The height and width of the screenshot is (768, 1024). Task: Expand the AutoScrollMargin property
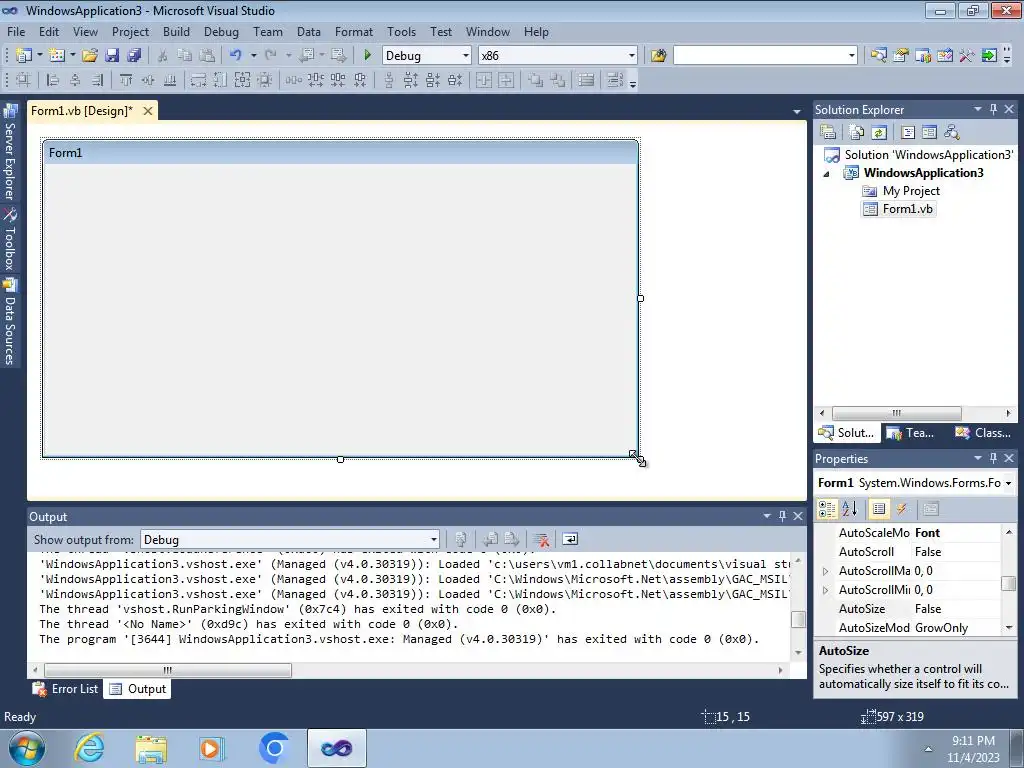[x=825, y=571]
